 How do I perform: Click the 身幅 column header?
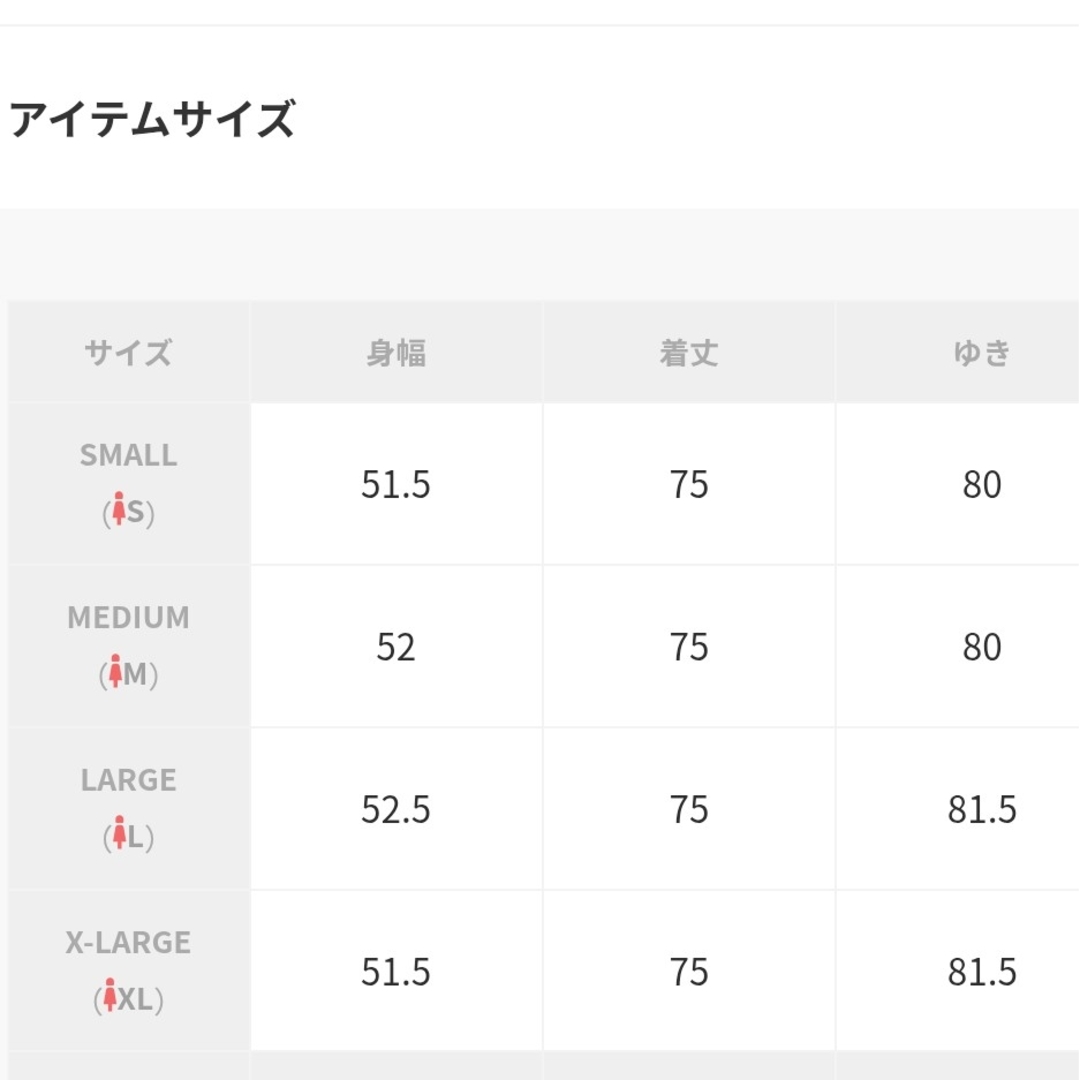396,353
